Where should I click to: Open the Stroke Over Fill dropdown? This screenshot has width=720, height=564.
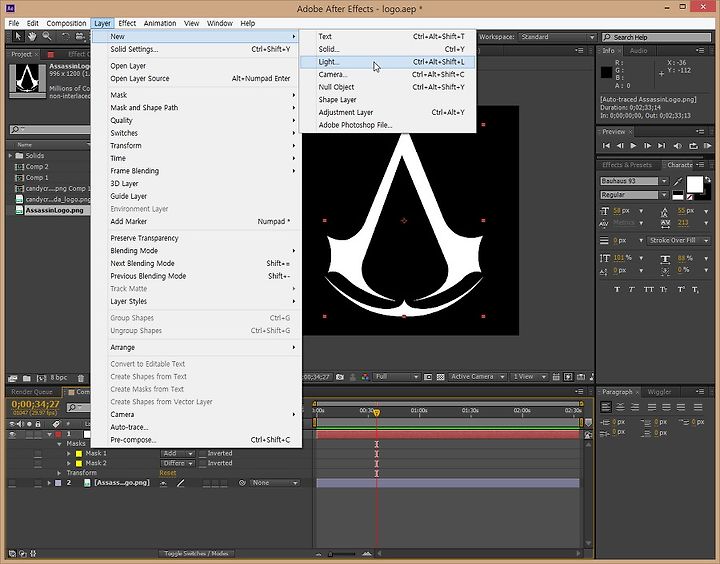coord(679,241)
